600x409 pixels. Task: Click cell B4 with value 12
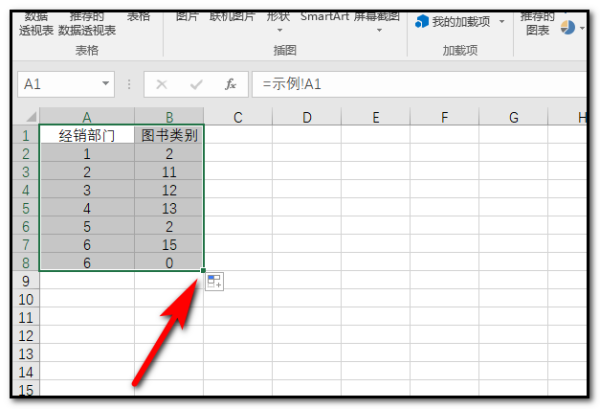(x=169, y=190)
